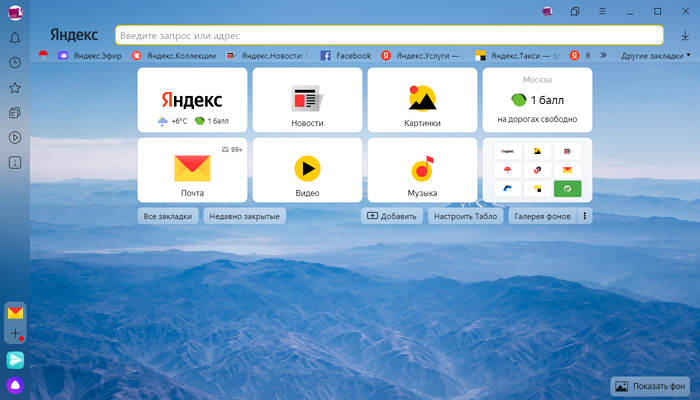Screen dimensions: 700x400
Task: Open mini blue disk icon in the folder tile
Action: pyautogui.click(x=508, y=189)
